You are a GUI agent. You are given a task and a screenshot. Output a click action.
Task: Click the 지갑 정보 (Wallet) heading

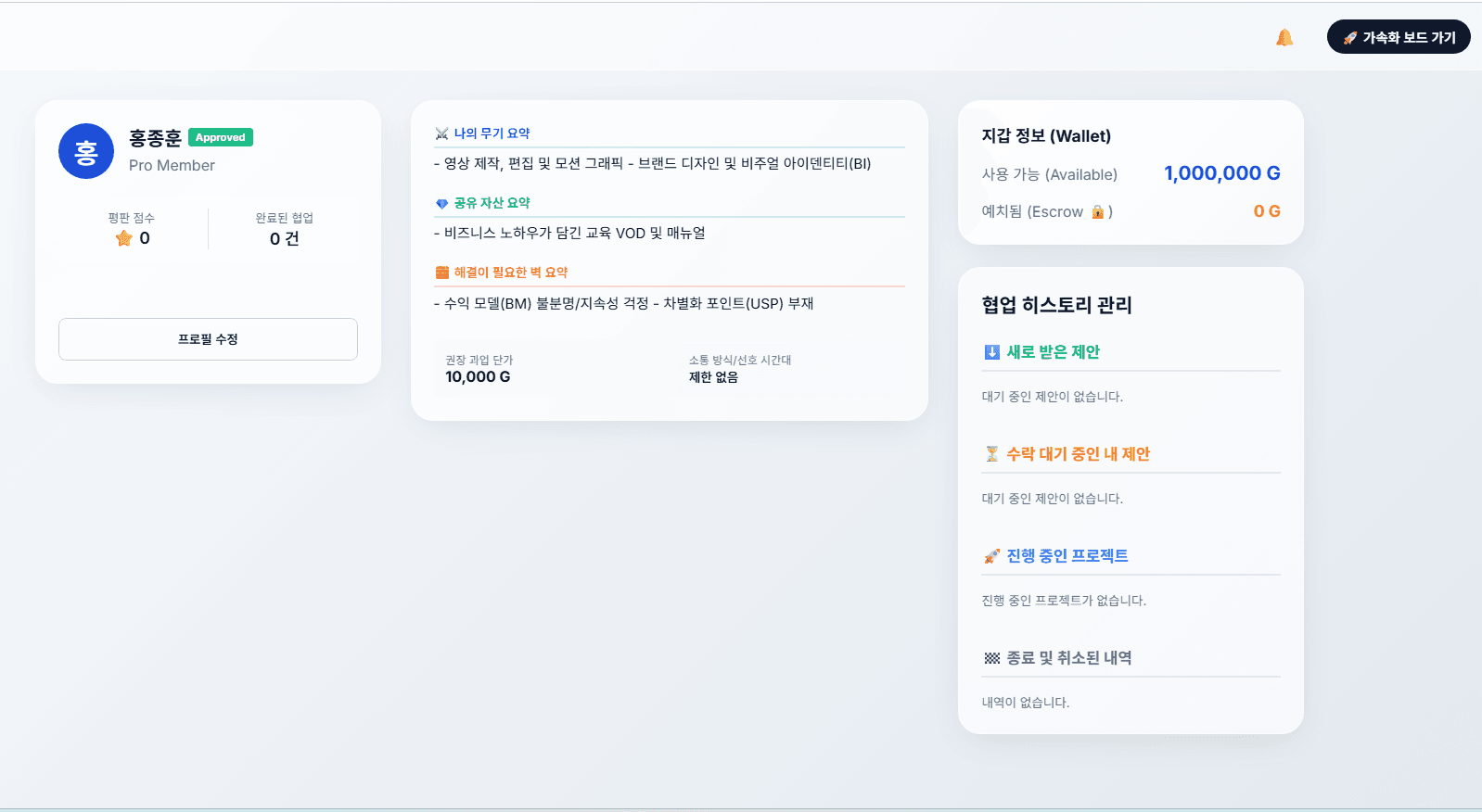1046,136
